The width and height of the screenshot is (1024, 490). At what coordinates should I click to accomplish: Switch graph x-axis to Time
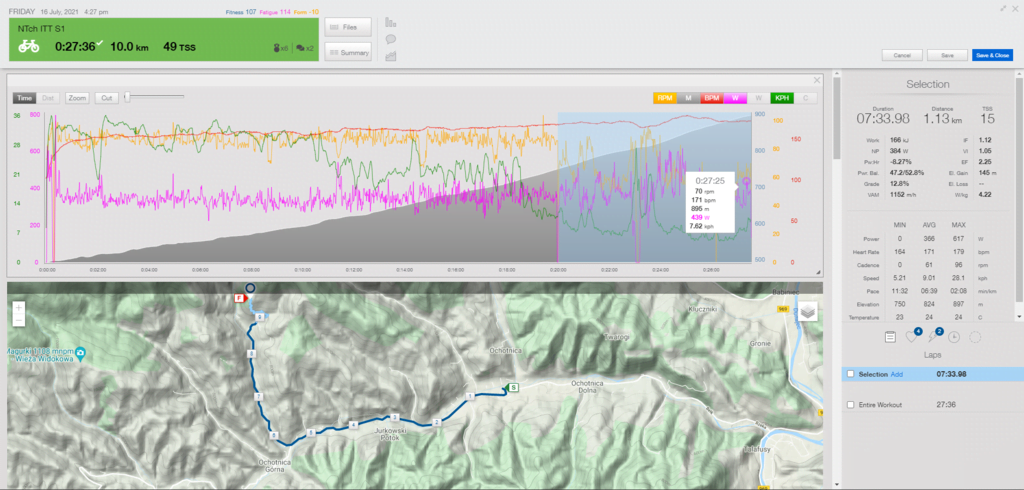click(23, 98)
